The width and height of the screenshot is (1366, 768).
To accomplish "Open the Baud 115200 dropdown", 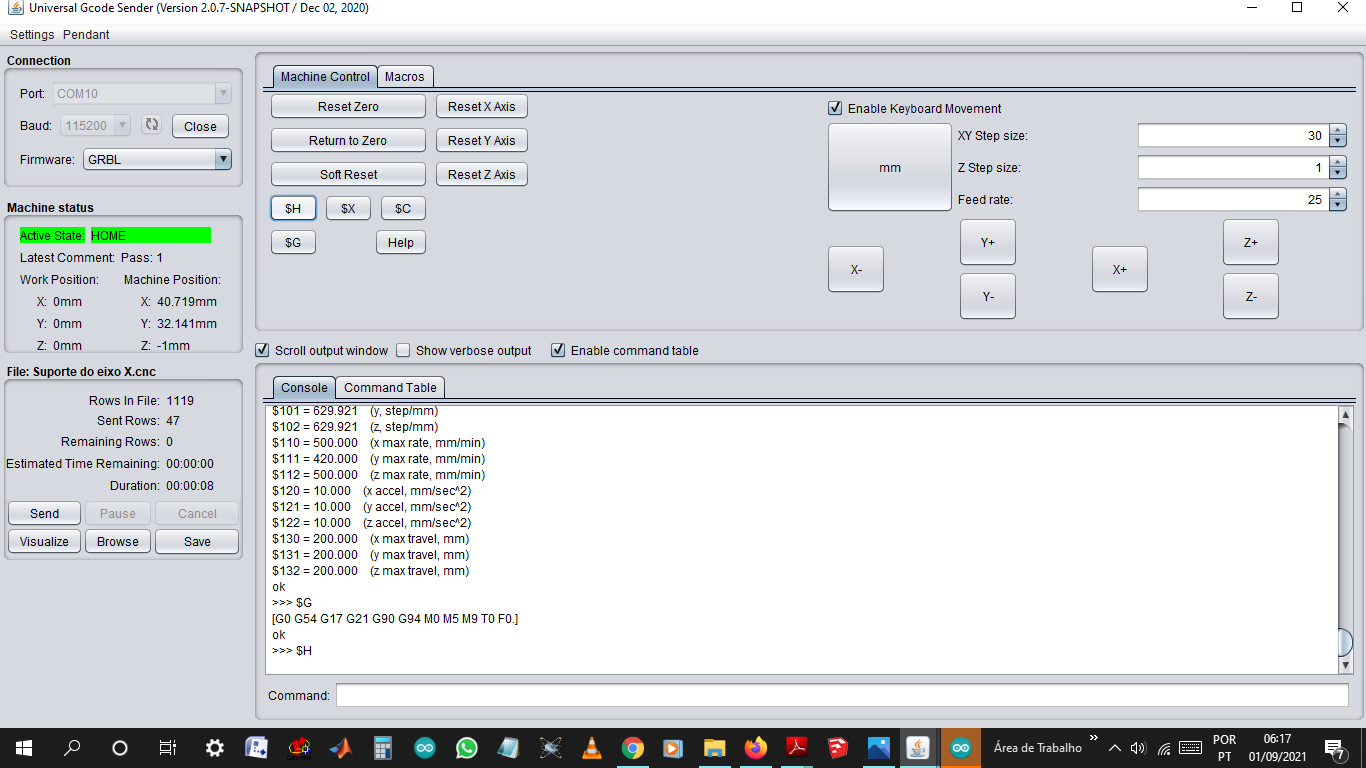I will (x=122, y=126).
